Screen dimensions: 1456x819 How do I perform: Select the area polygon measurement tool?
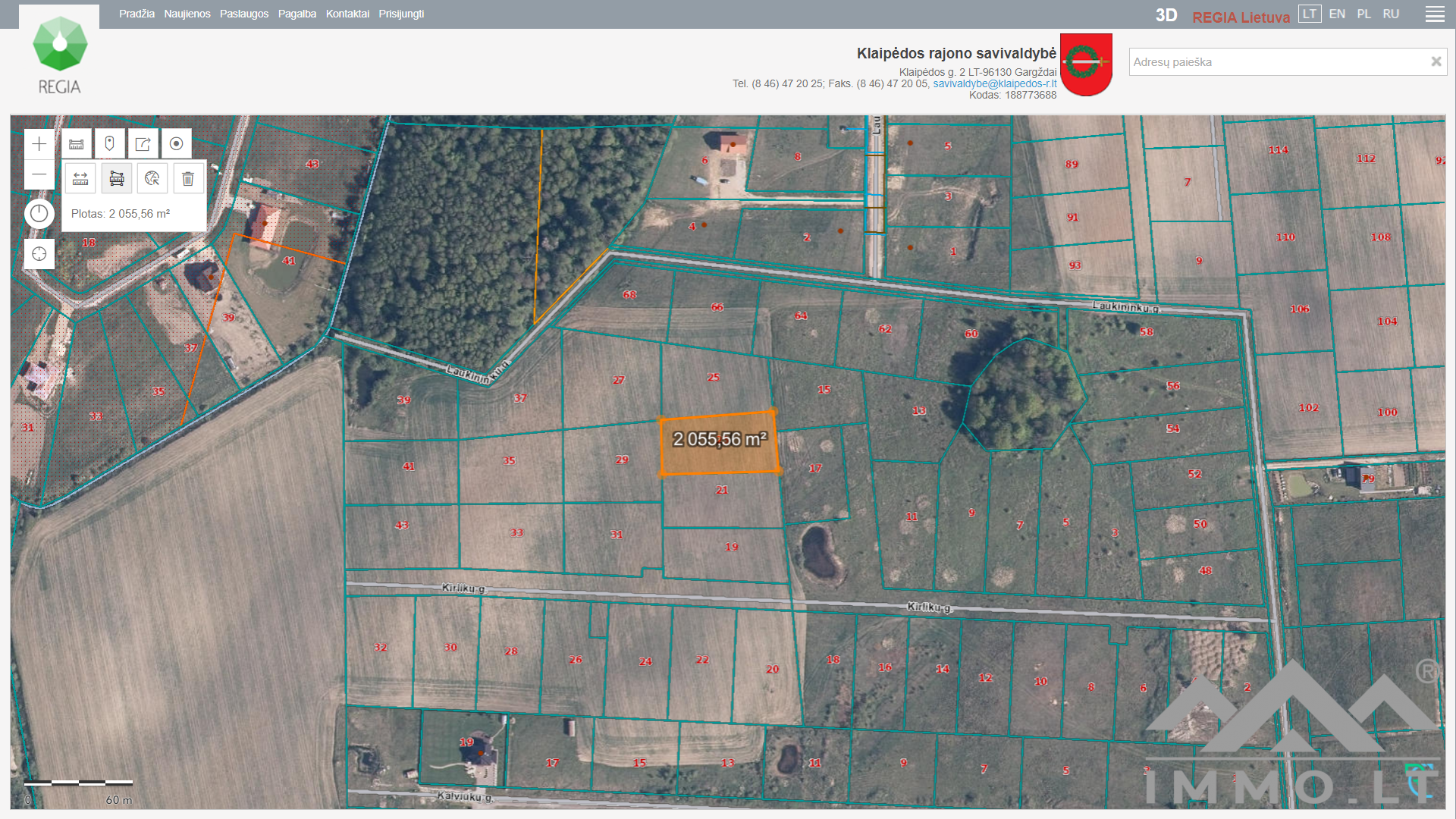pyautogui.click(x=117, y=178)
